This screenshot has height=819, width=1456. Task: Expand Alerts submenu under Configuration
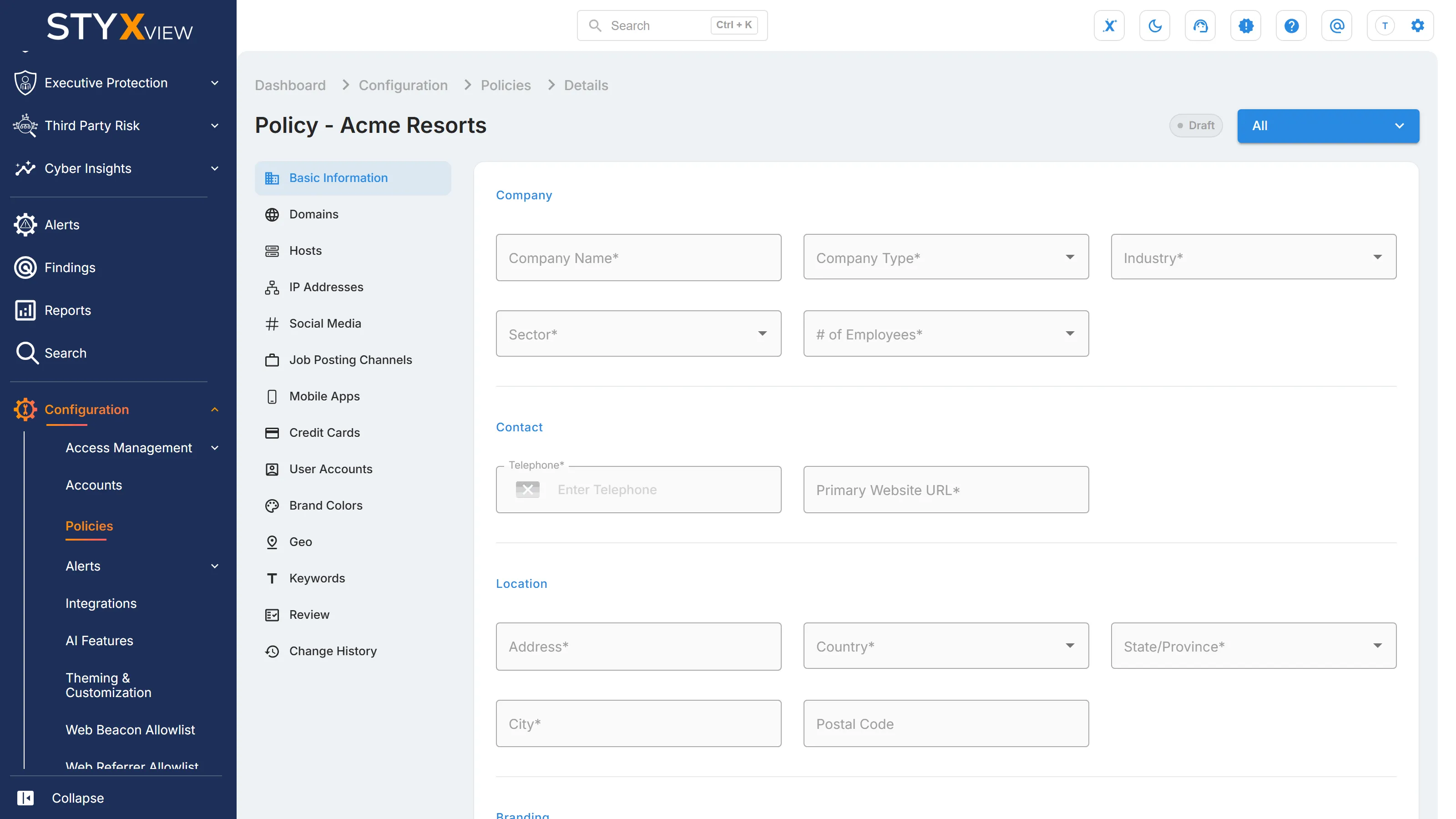tap(215, 566)
